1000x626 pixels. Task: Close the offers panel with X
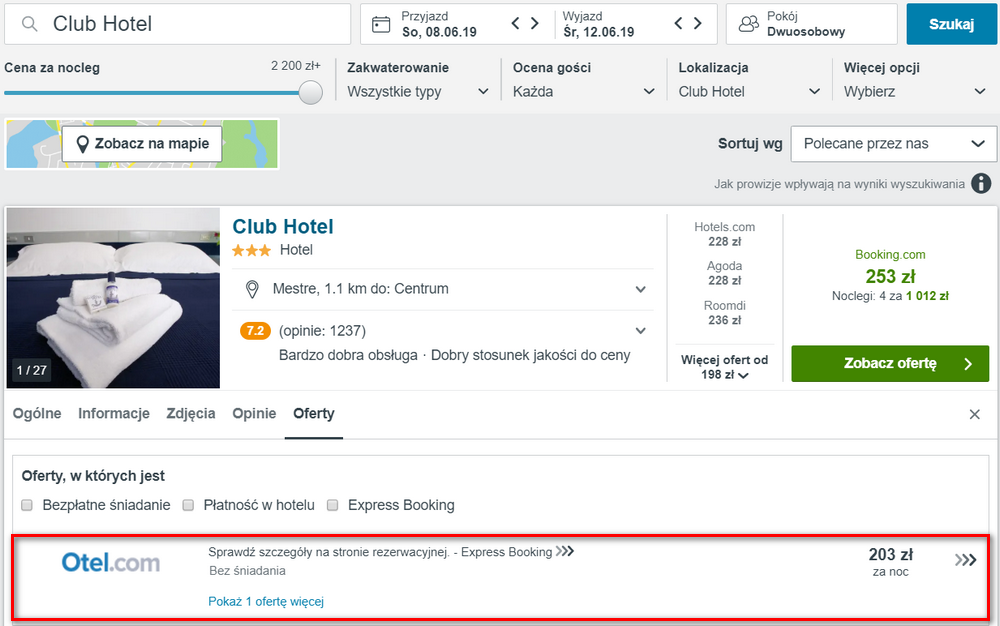(974, 414)
